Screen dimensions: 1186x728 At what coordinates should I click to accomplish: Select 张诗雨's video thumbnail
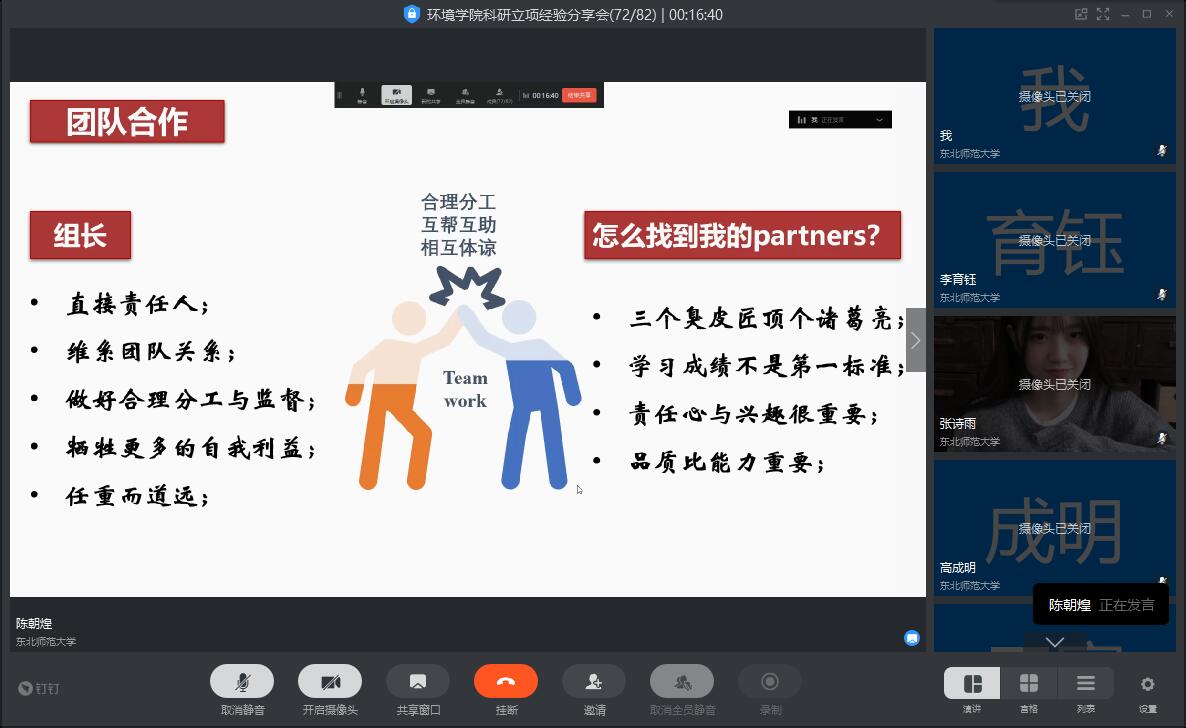[x=1054, y=383]
